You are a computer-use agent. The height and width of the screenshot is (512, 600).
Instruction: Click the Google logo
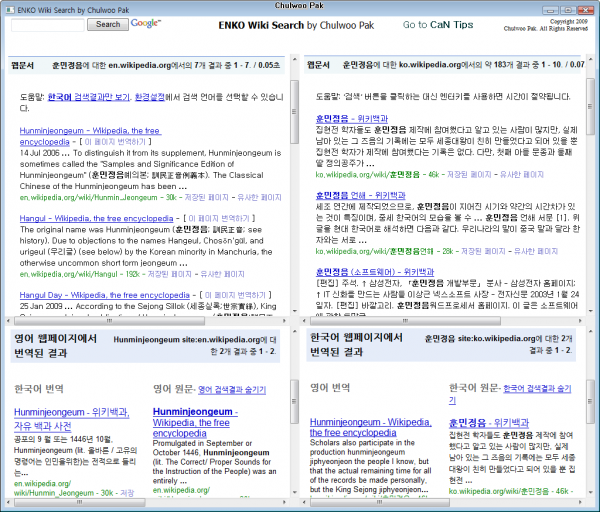tap(146, 23)
